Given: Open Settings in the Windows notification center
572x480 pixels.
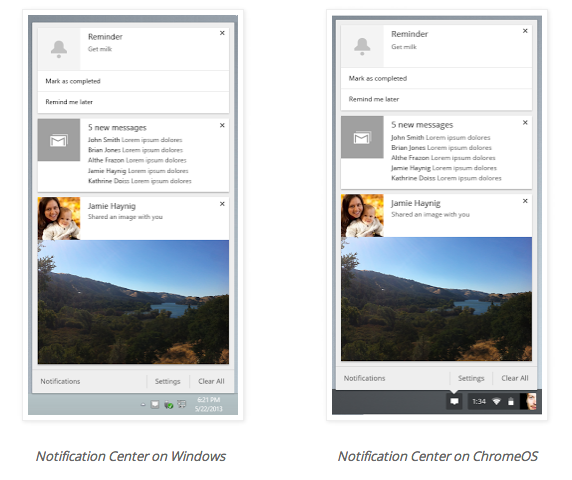Looking at the screenshot, I should click(x=167, y=381).
